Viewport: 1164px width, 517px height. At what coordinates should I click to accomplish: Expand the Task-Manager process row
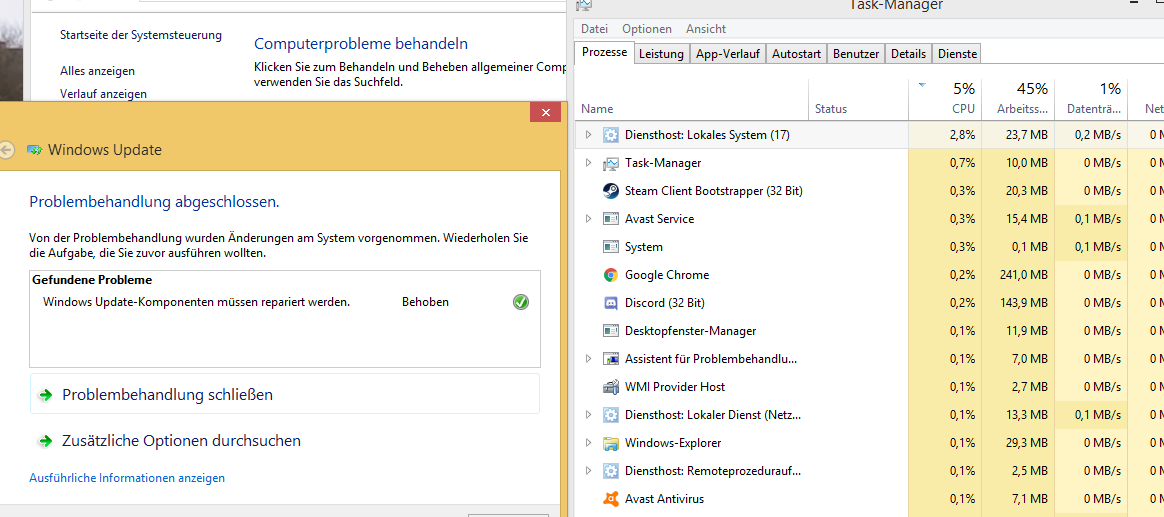(588, 163)
